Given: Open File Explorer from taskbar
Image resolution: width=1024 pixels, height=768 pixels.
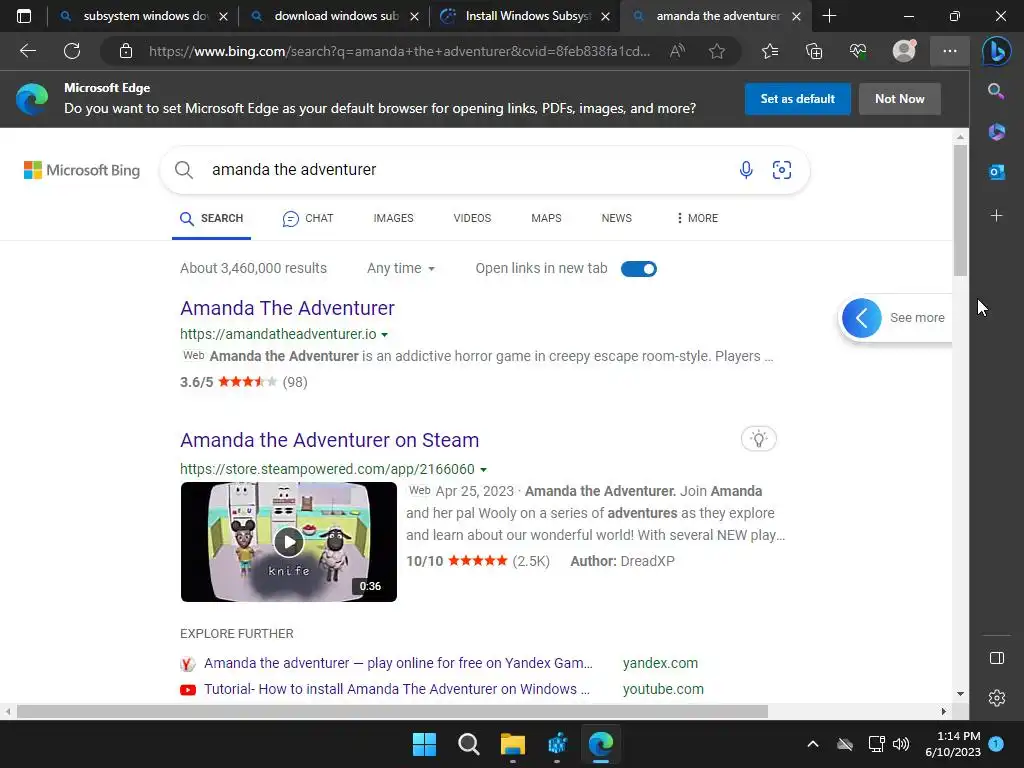Looking at the screenshot, I should point(513,744).
